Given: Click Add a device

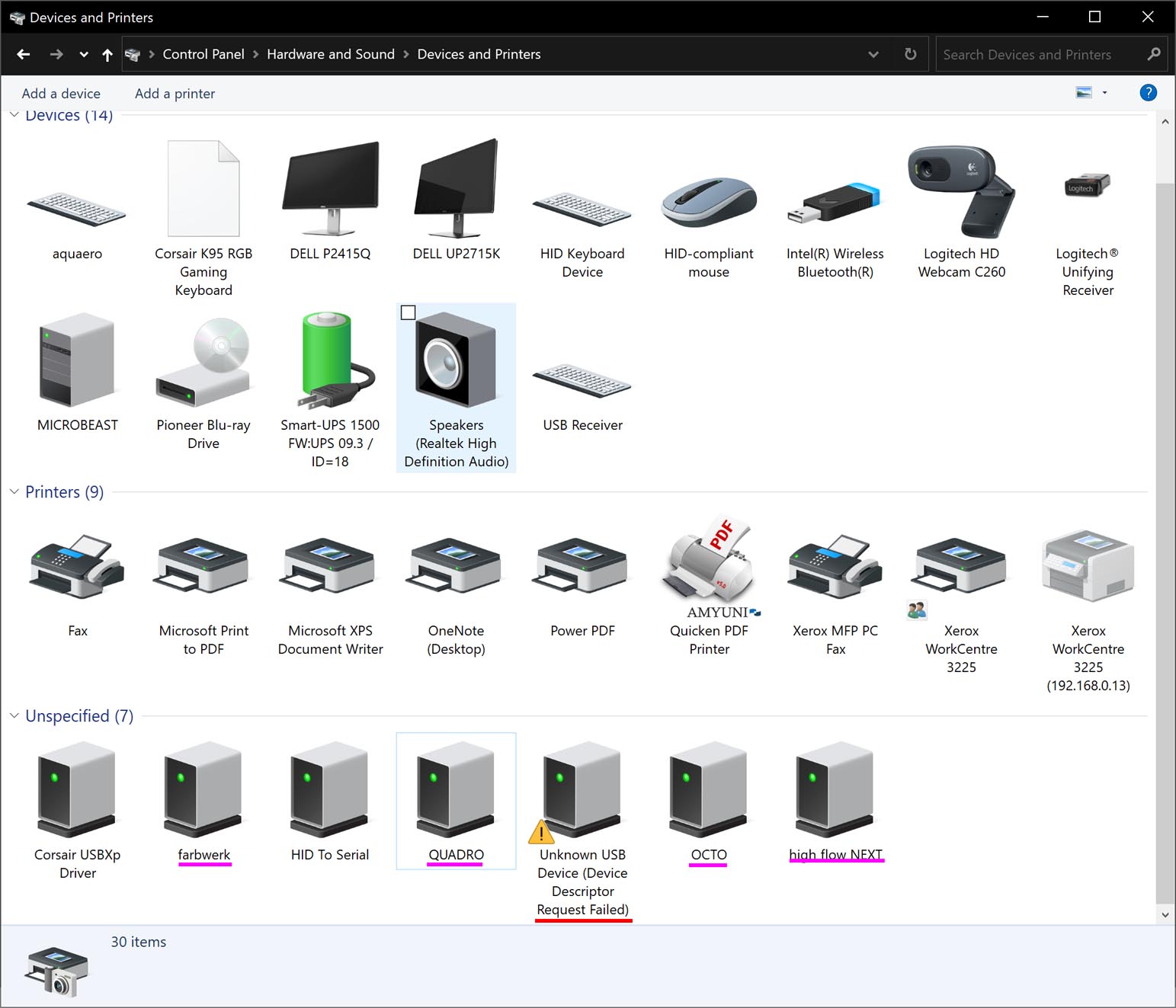Looking at the screenshot, I should (x=61, y=94).
